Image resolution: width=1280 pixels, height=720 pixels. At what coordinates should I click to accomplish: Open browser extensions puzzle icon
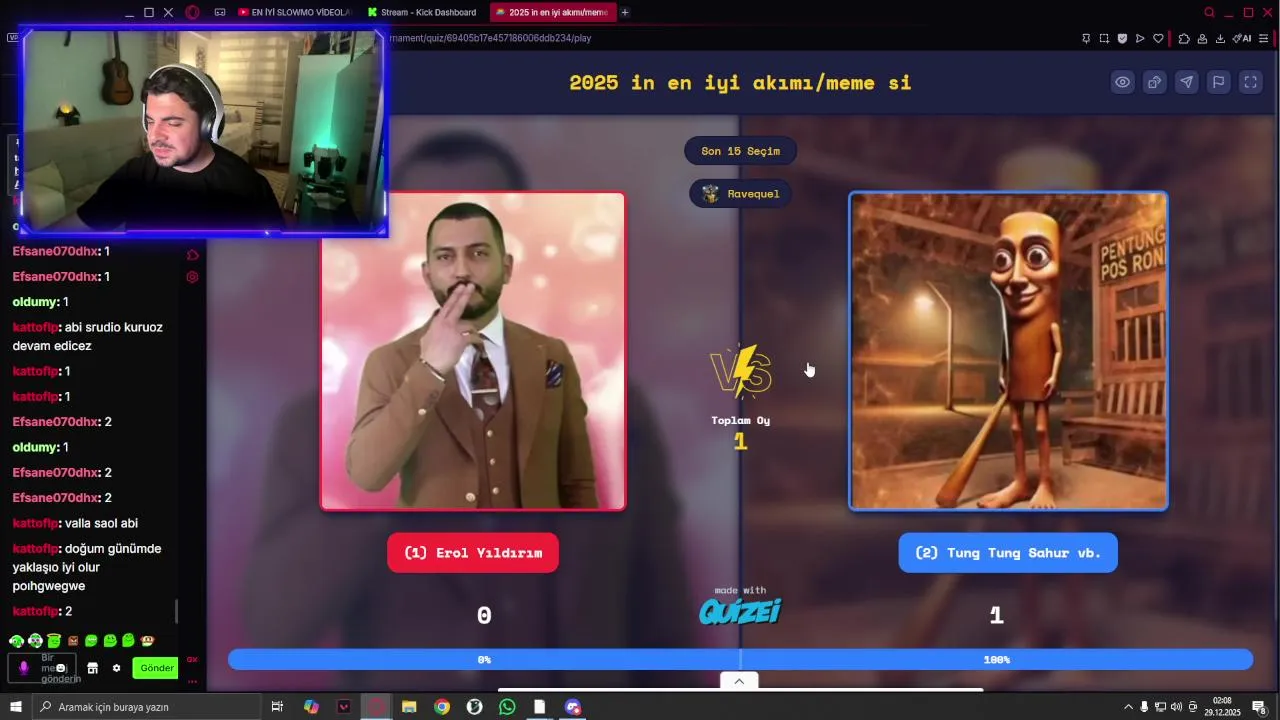[1184, 38]
